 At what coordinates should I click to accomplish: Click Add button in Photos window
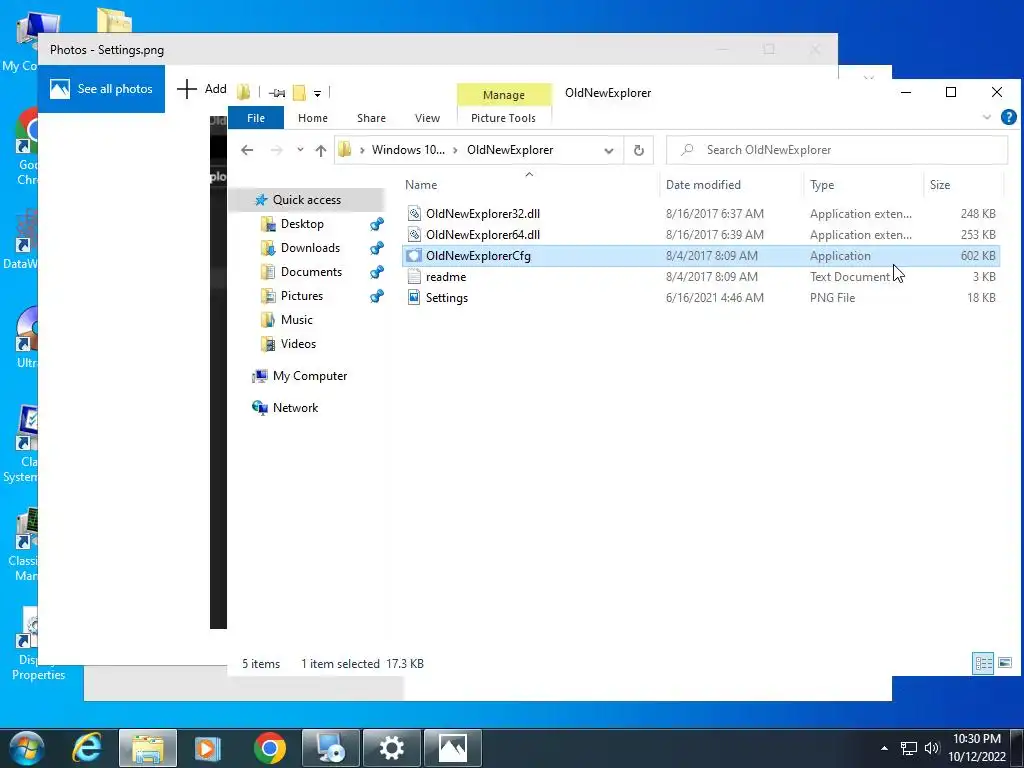(202, 89)
